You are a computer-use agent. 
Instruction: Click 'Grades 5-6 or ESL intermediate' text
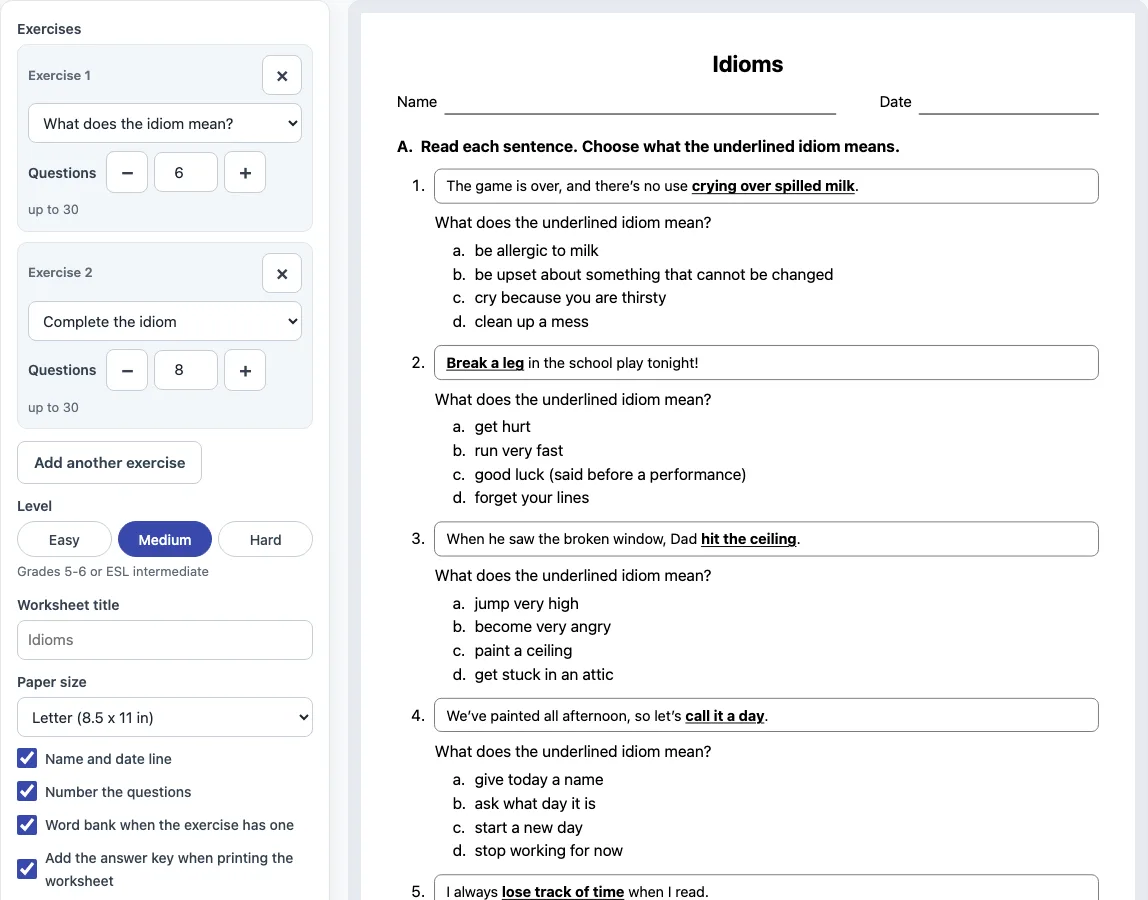tap(113, 571)
